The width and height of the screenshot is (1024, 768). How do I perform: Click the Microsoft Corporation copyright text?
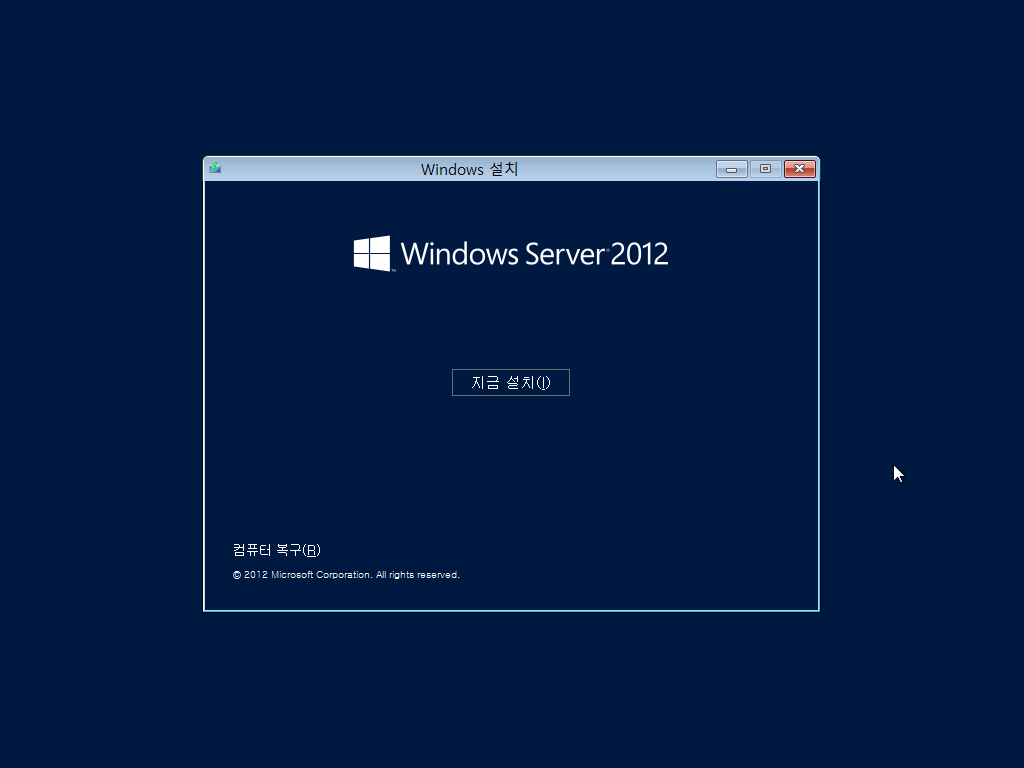[x=346, y=575]
